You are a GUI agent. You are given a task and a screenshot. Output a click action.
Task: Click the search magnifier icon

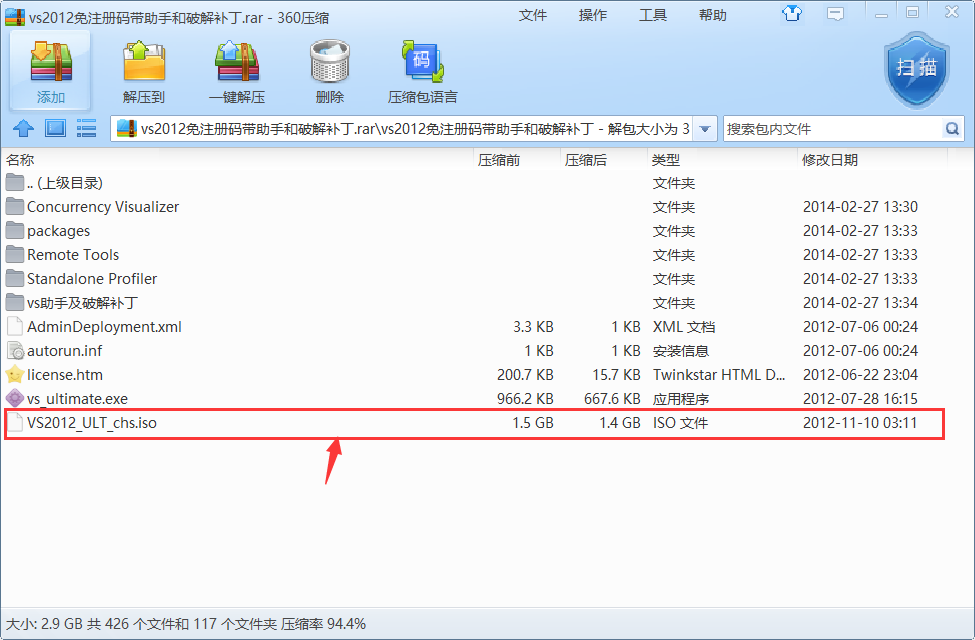952,129
